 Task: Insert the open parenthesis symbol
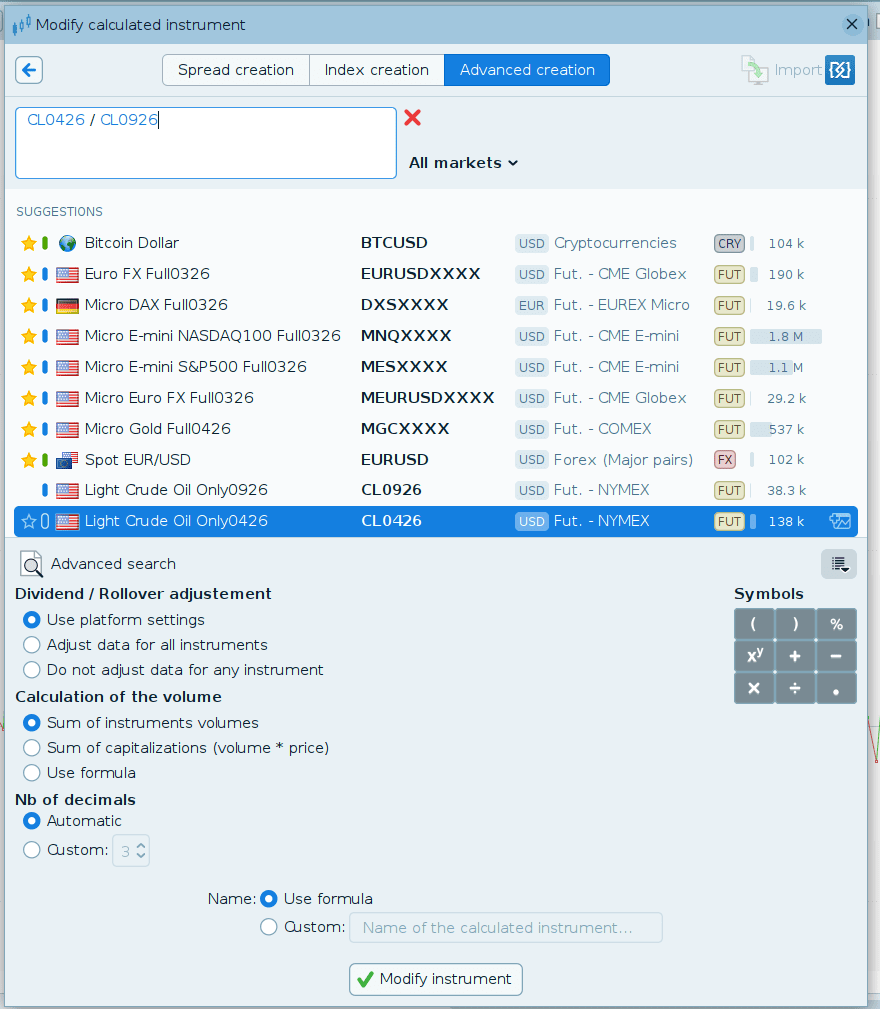pyautogui.click(x=754, y=624)
